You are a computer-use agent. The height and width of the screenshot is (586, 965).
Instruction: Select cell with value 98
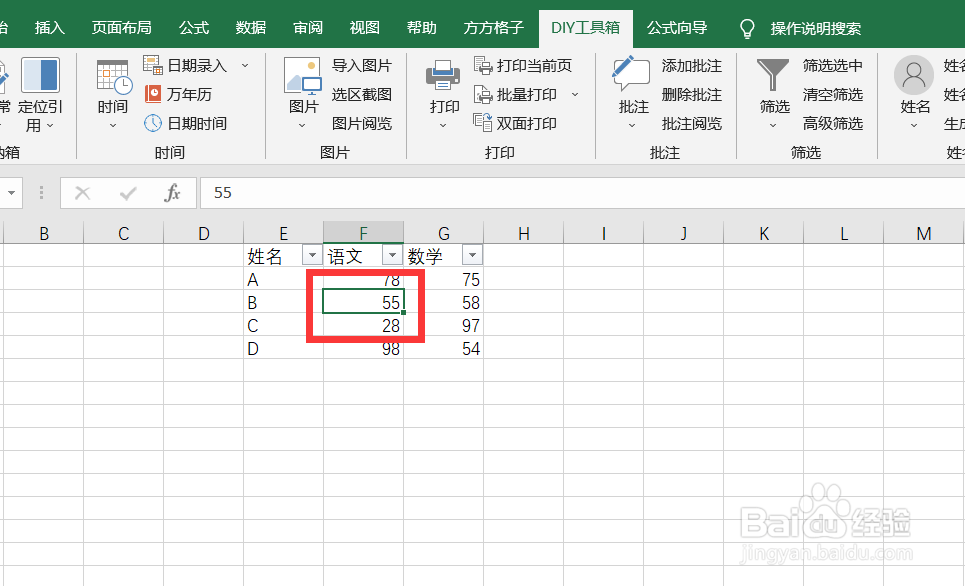tap(364, 348)
